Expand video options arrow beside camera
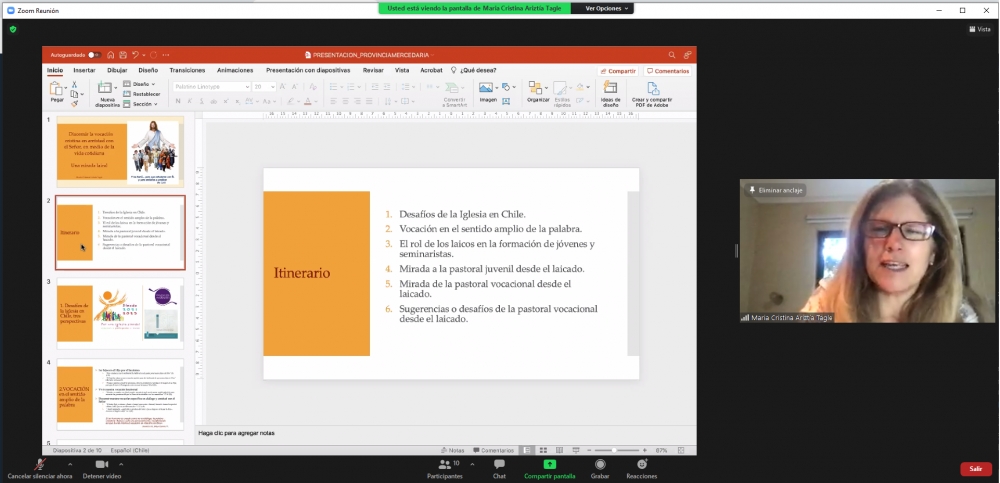This screenshot has height=483, width=1000. [121, 463]
